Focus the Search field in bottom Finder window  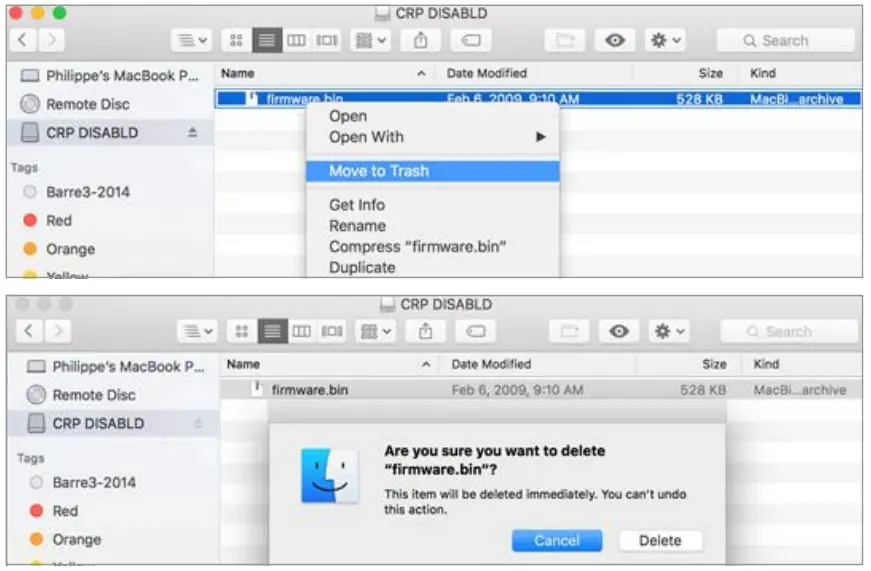789,332
